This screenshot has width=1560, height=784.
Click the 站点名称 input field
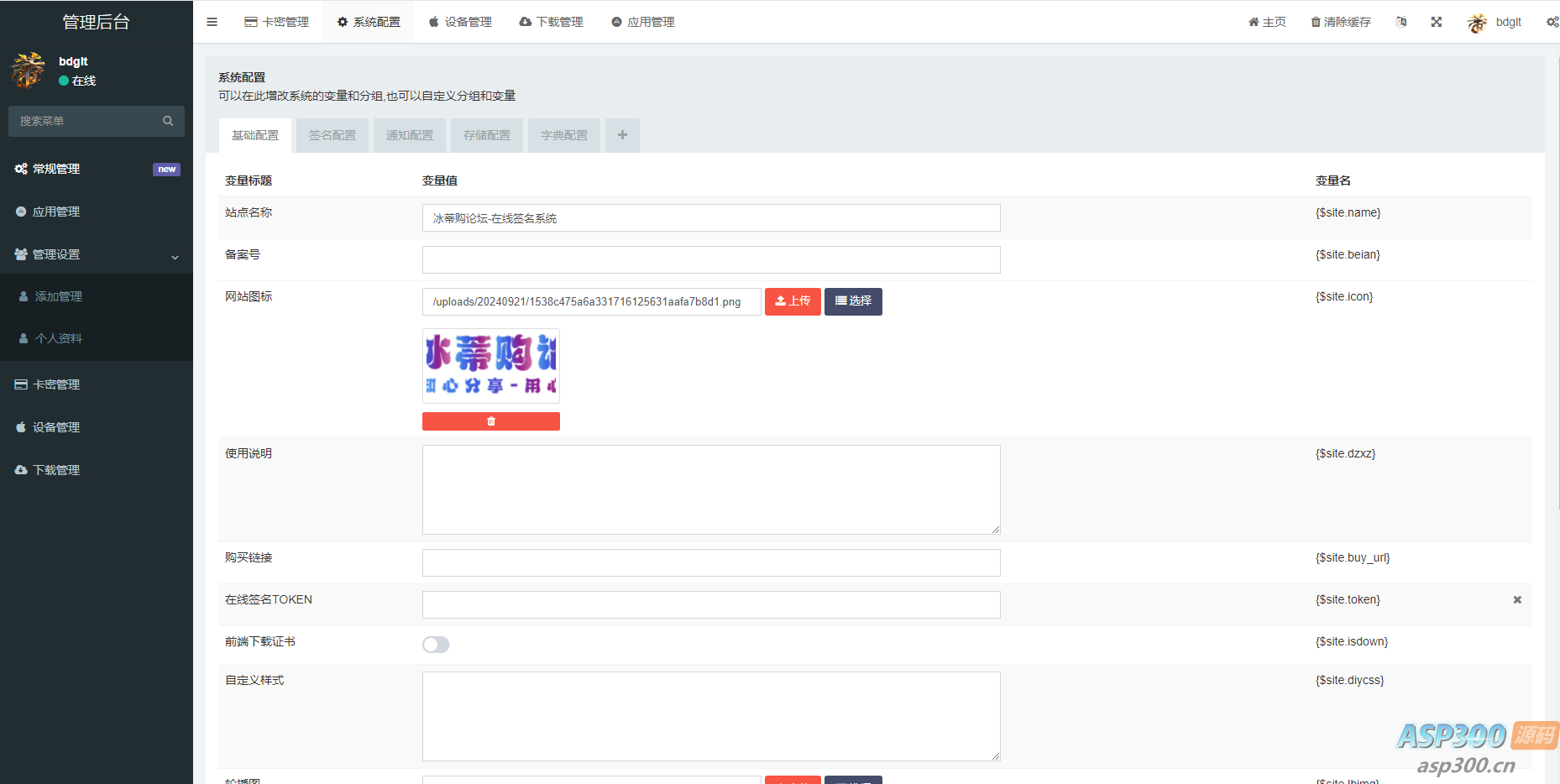click(x=711, y=218)
